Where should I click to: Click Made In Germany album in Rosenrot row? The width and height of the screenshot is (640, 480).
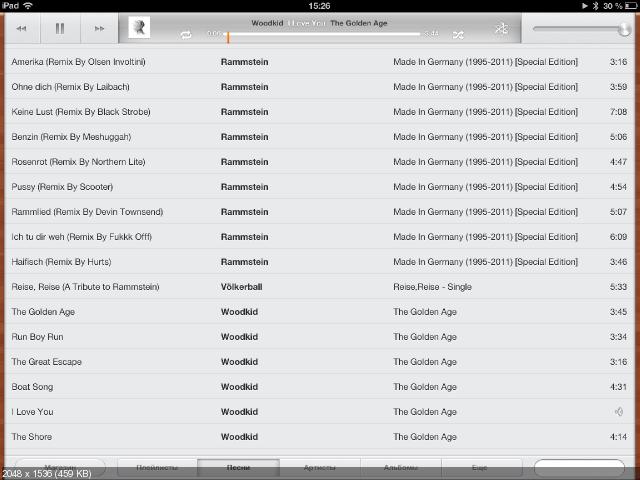click(486, 162)
